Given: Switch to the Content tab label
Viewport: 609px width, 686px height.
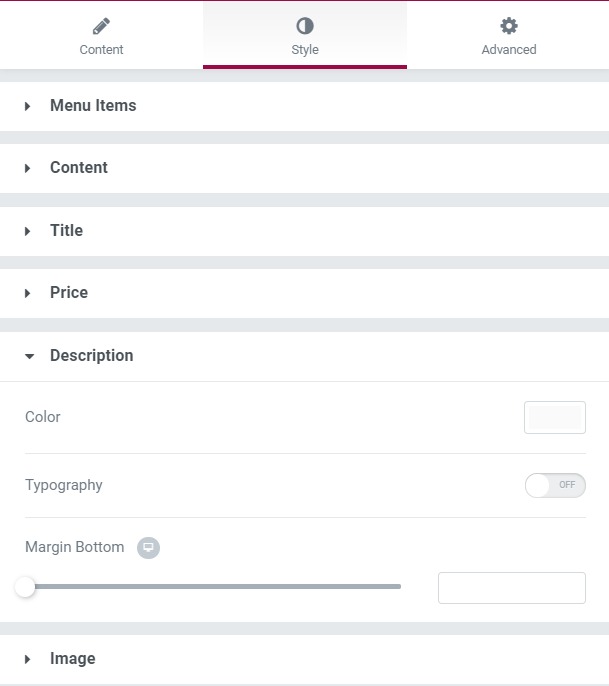Looking at the screenshot, I should pos(102,49).
